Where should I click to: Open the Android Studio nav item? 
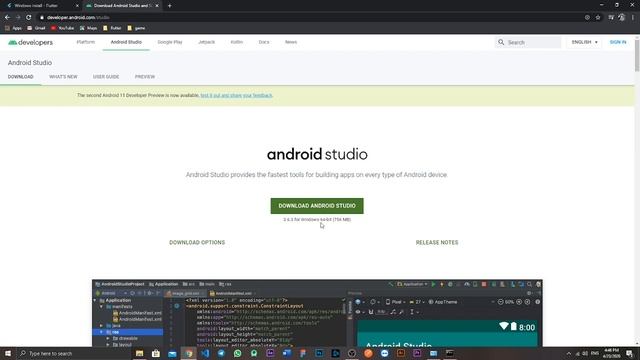coord(126,42)
